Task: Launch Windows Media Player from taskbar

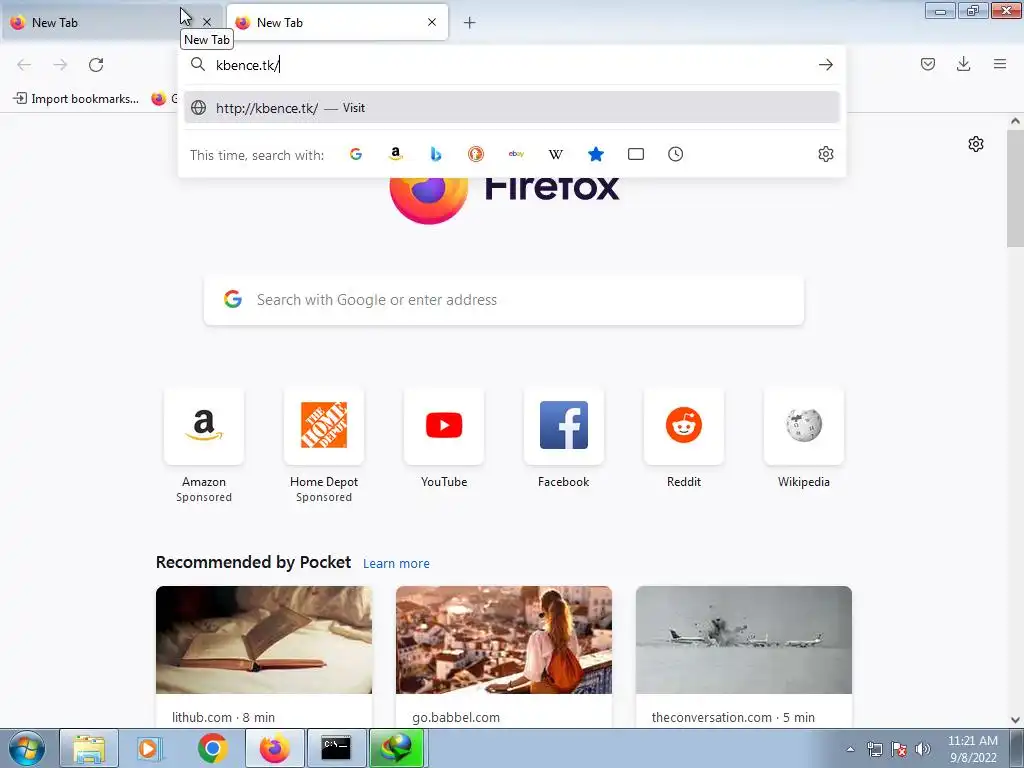Action: pos(150,748)
